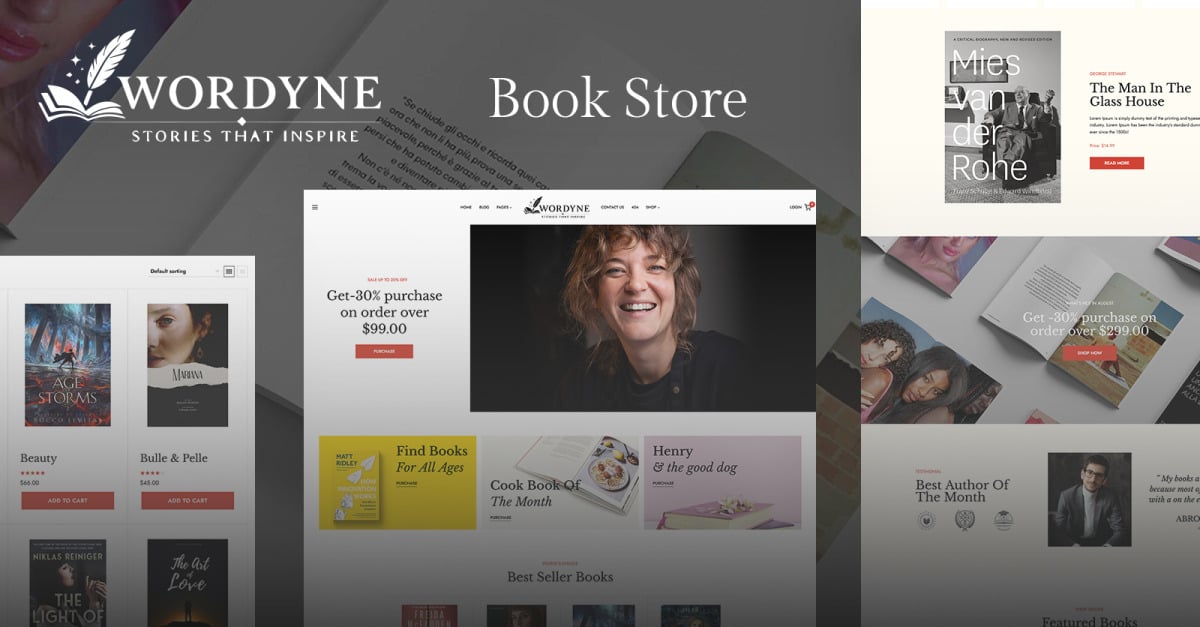
Task: Open the shopping cart icon
Action: (808, 207)
